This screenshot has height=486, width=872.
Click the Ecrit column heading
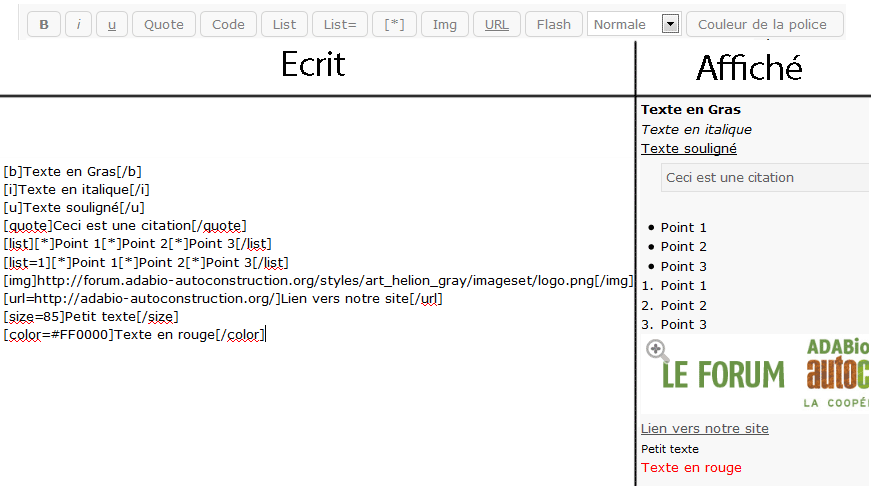[313, 64]
